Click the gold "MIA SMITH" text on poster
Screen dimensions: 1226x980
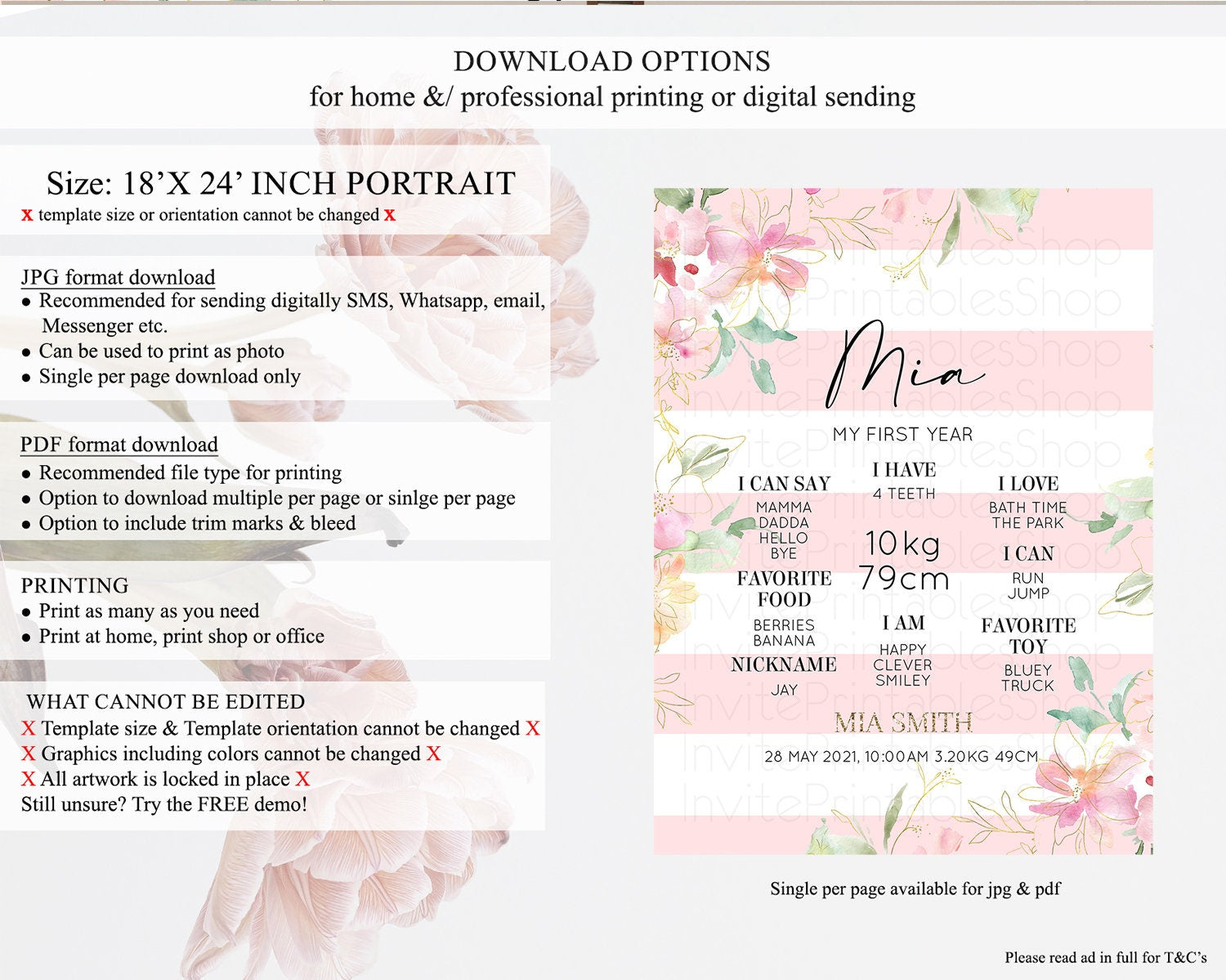coord(903,723)
